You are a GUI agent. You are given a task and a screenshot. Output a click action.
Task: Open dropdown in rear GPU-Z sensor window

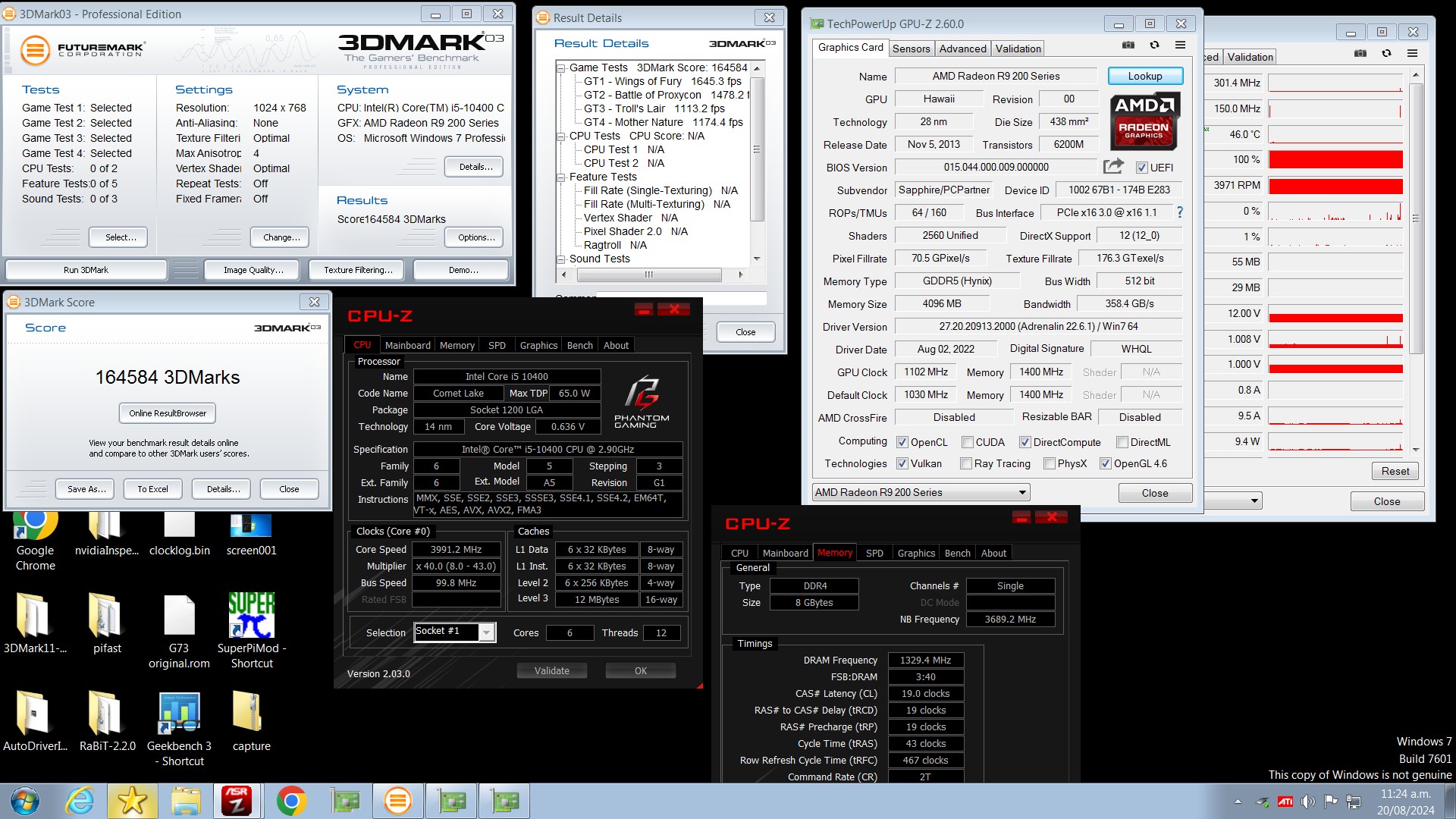click(x=1254, y=500)
